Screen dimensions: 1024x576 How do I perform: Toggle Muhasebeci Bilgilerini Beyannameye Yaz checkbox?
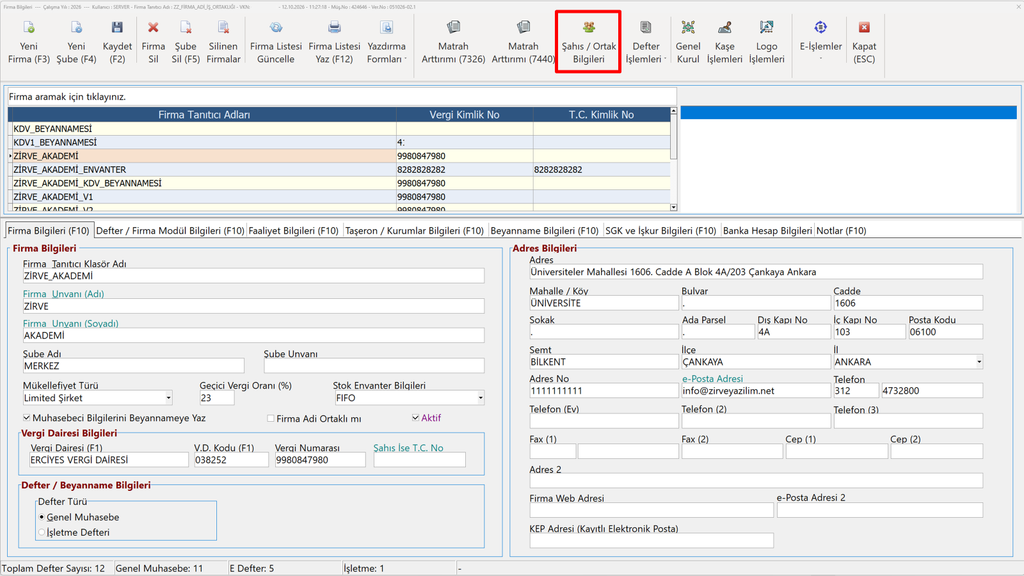point(27,418)
